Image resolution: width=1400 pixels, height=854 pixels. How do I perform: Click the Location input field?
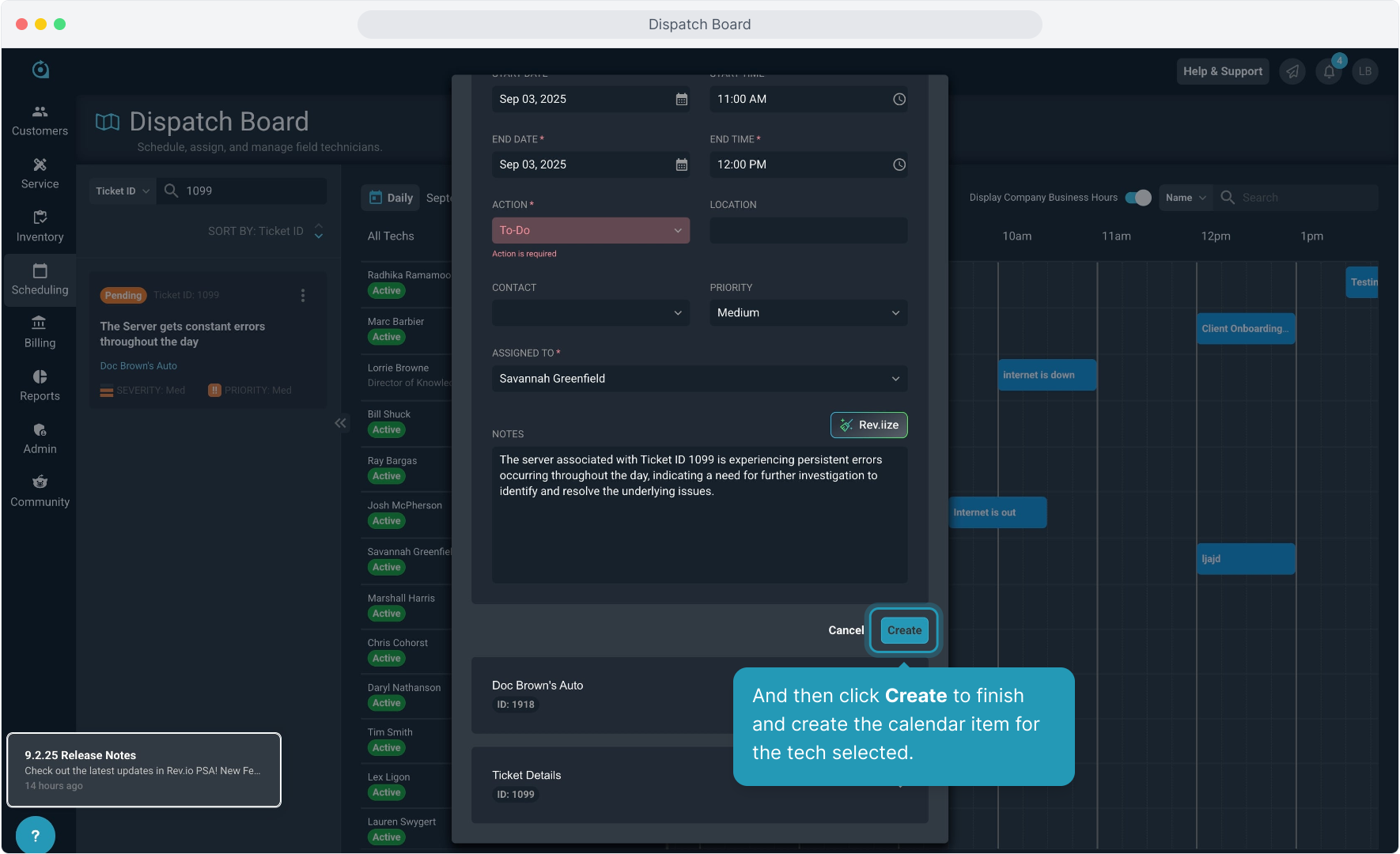(808, 230)
